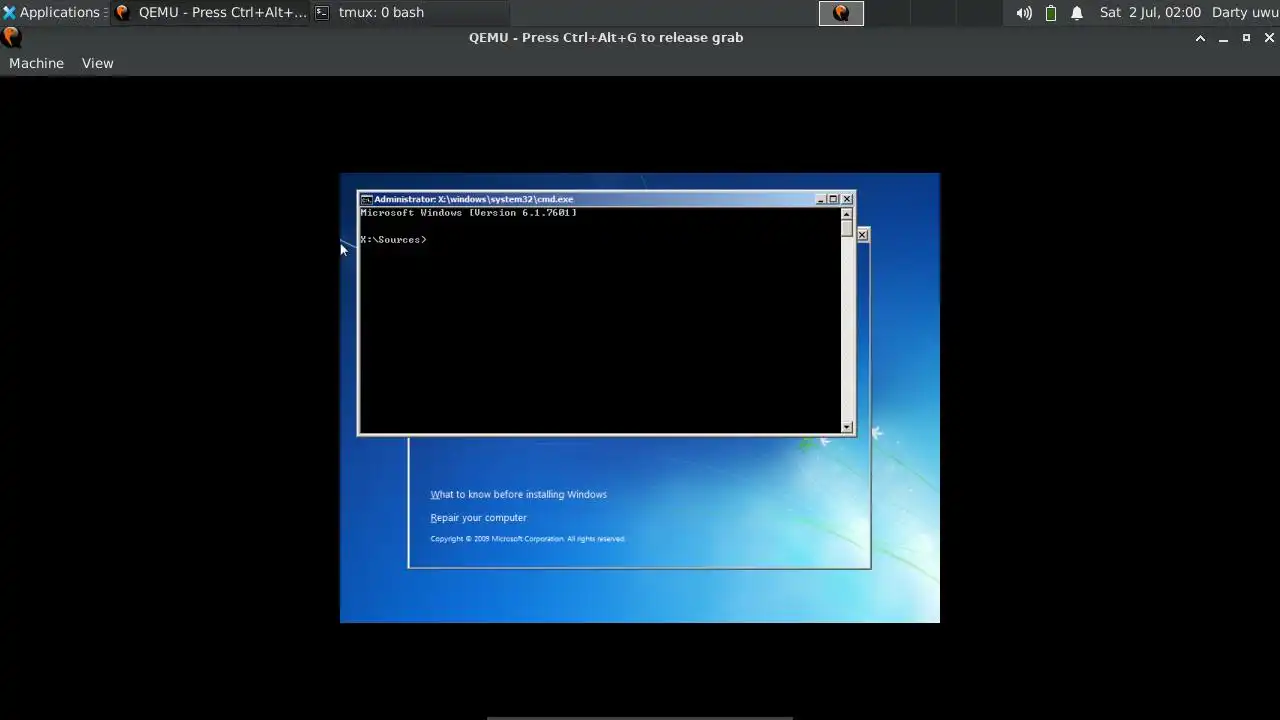Click the cmd vertical scrollbar thumb
The width and height of the screenshot is (1280, 720).
(x=847, y=228)
